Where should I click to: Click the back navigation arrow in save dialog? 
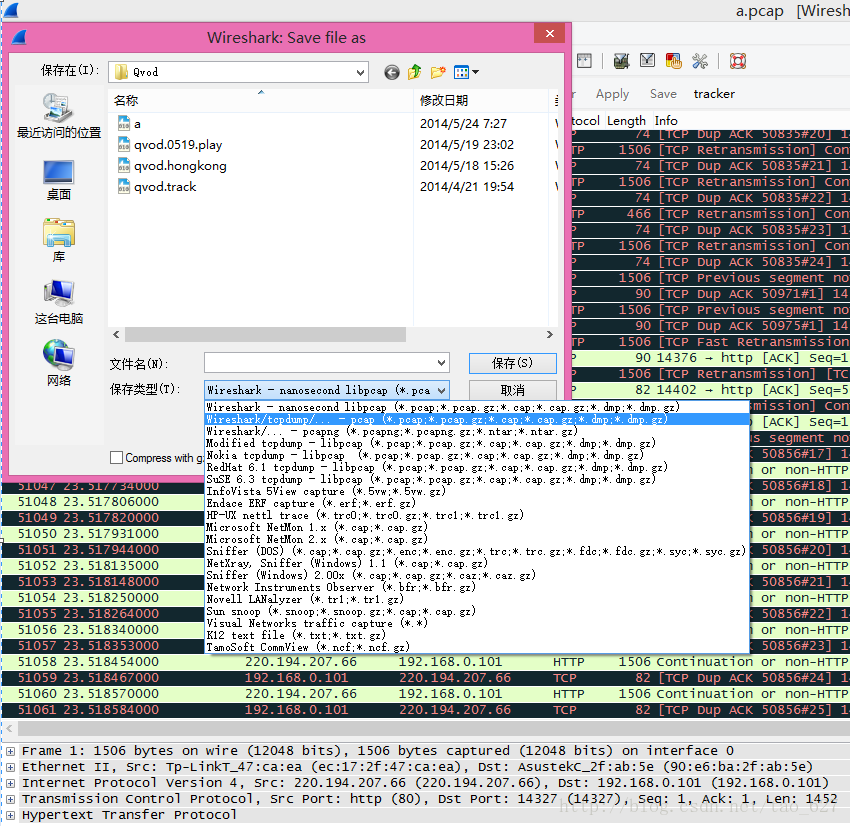coord(391,72)
